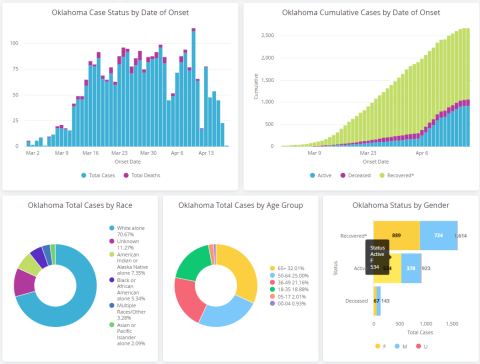Click Deceased legend dot in cumulative chart
The height and width of the screenshot is (364, 480).
(343, 175)
